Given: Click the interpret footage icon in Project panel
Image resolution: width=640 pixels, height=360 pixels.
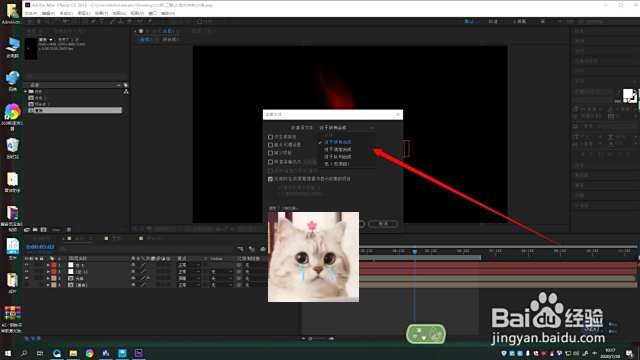Looking at the screenshot, I should [27, 230].
